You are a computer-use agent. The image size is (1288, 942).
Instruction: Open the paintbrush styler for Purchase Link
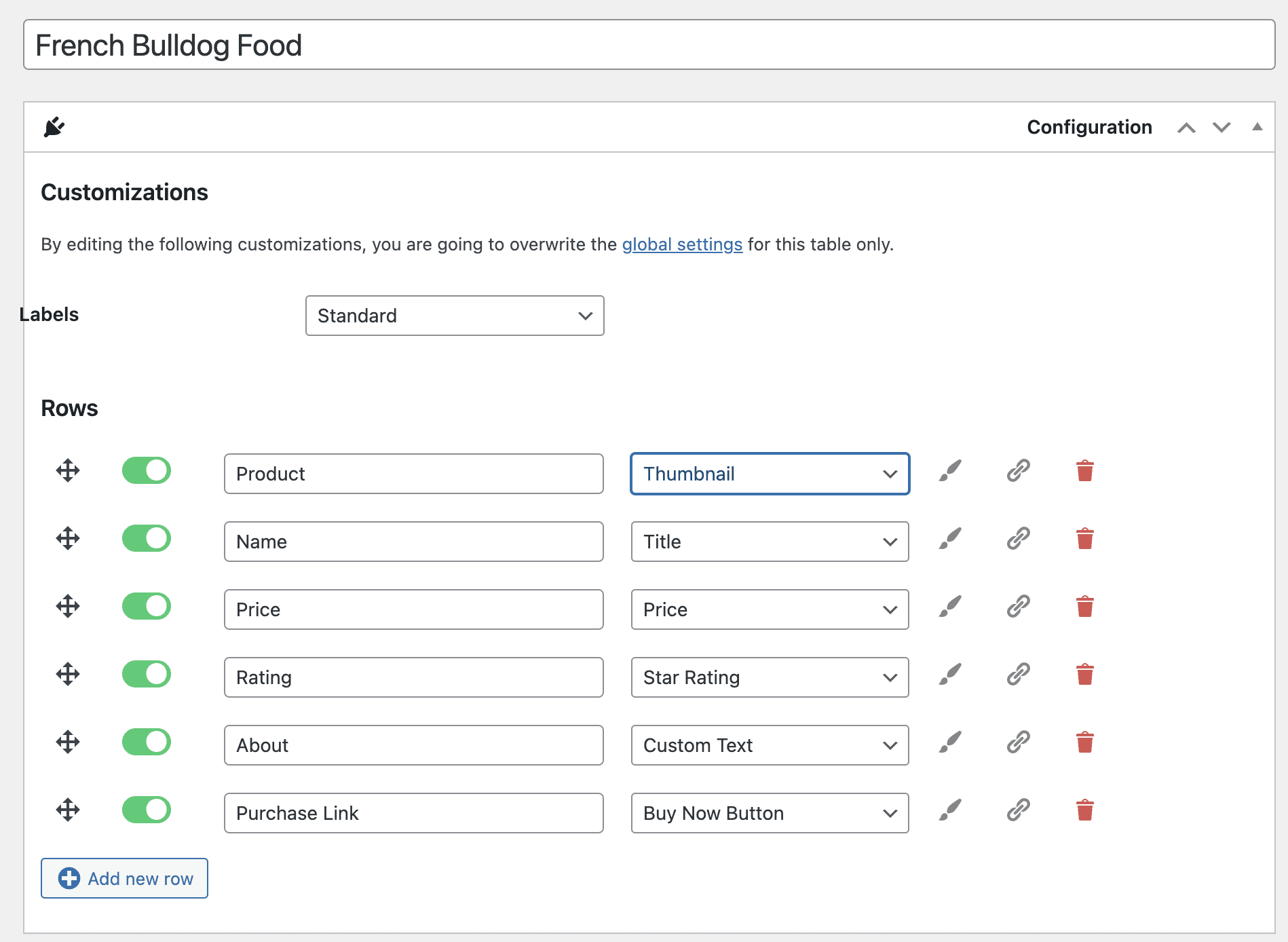click(949, 809)
